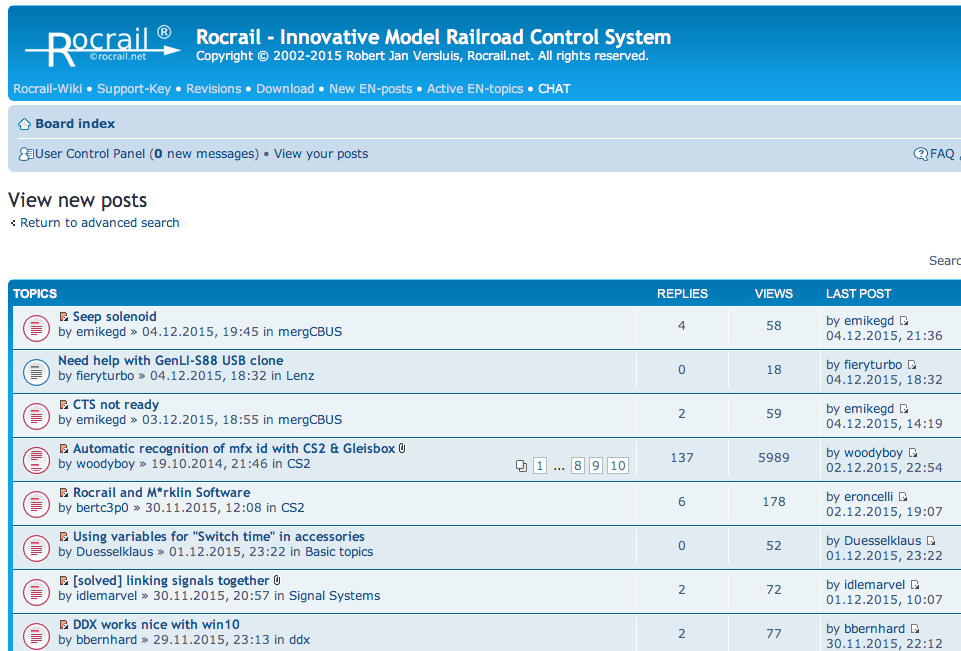Click the Board index home icon
961x651 pixels.
click(x=25, y=124)
